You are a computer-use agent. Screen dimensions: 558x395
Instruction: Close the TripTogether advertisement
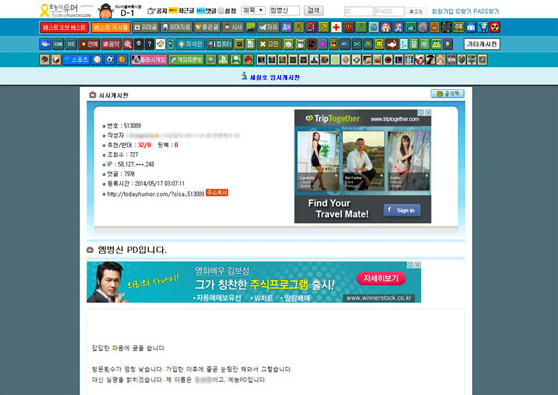coord(428,112)
